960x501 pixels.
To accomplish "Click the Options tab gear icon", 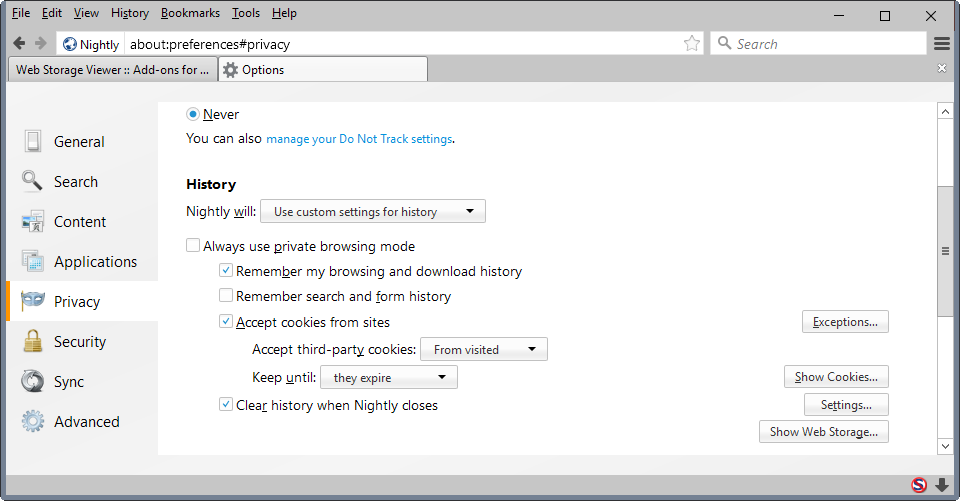I will point(230,70).
